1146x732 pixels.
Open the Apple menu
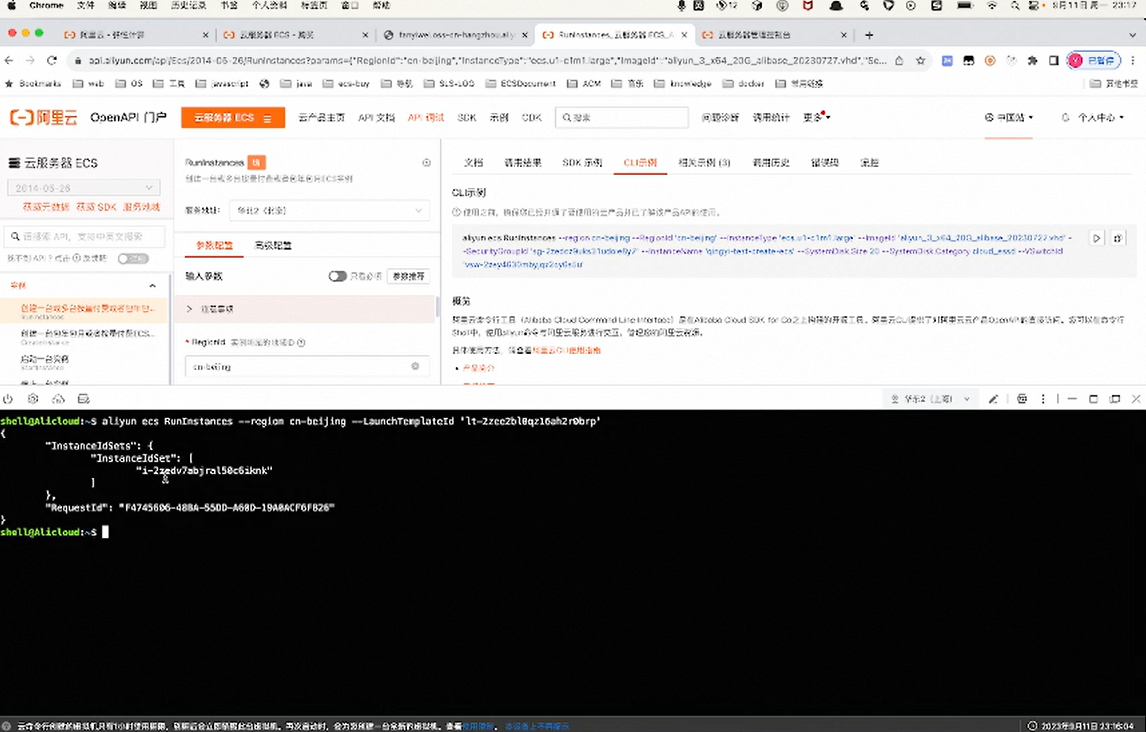[11, 5]
